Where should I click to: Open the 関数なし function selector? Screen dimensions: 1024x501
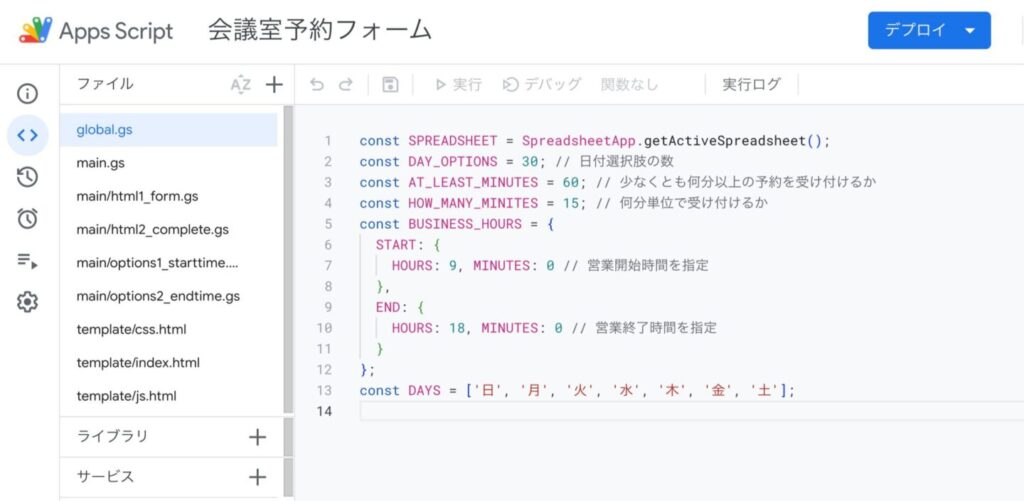(630, 84)
